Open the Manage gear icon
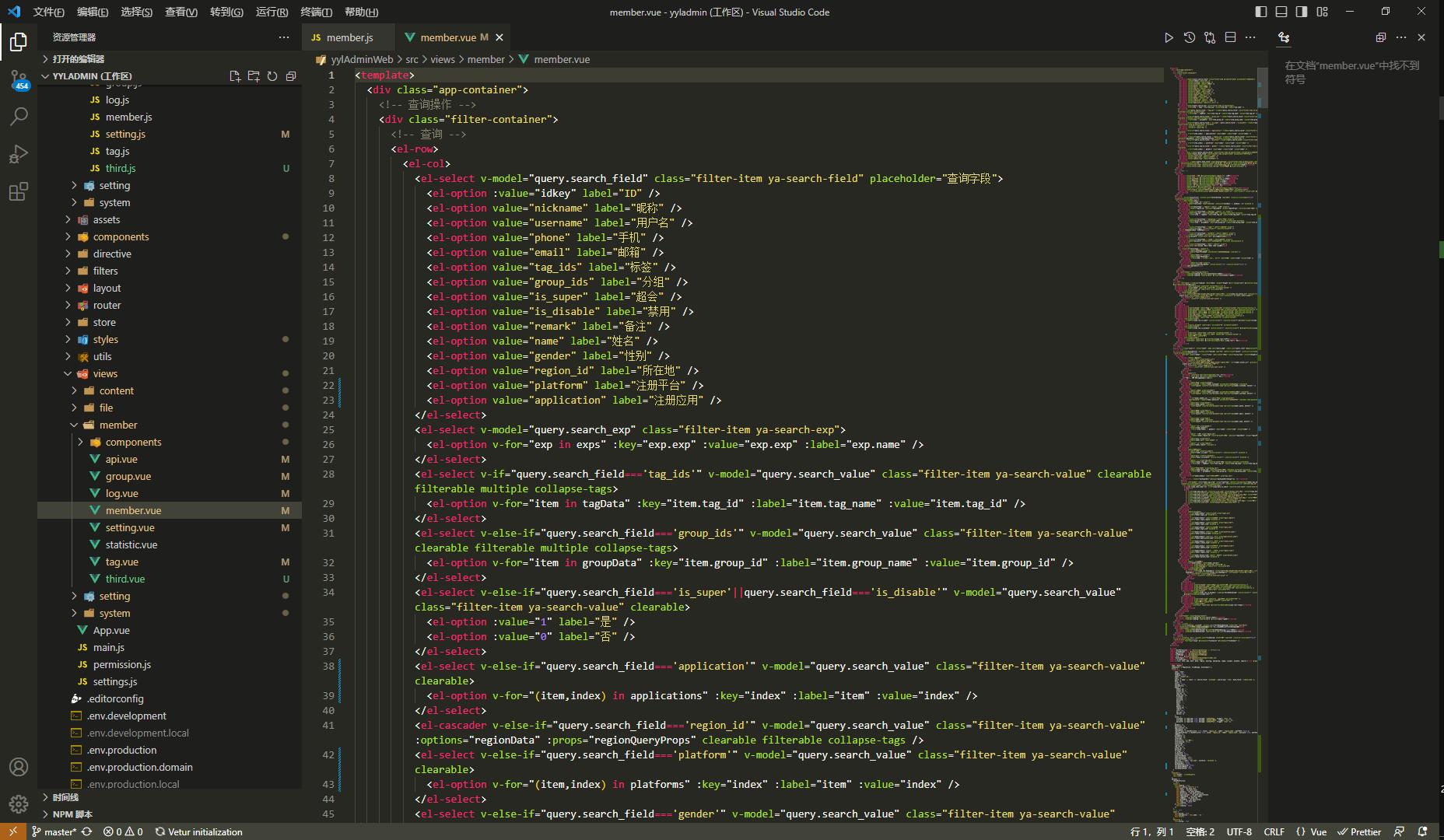This screenshot has height=840, width=1444. [x=19, y=804]
